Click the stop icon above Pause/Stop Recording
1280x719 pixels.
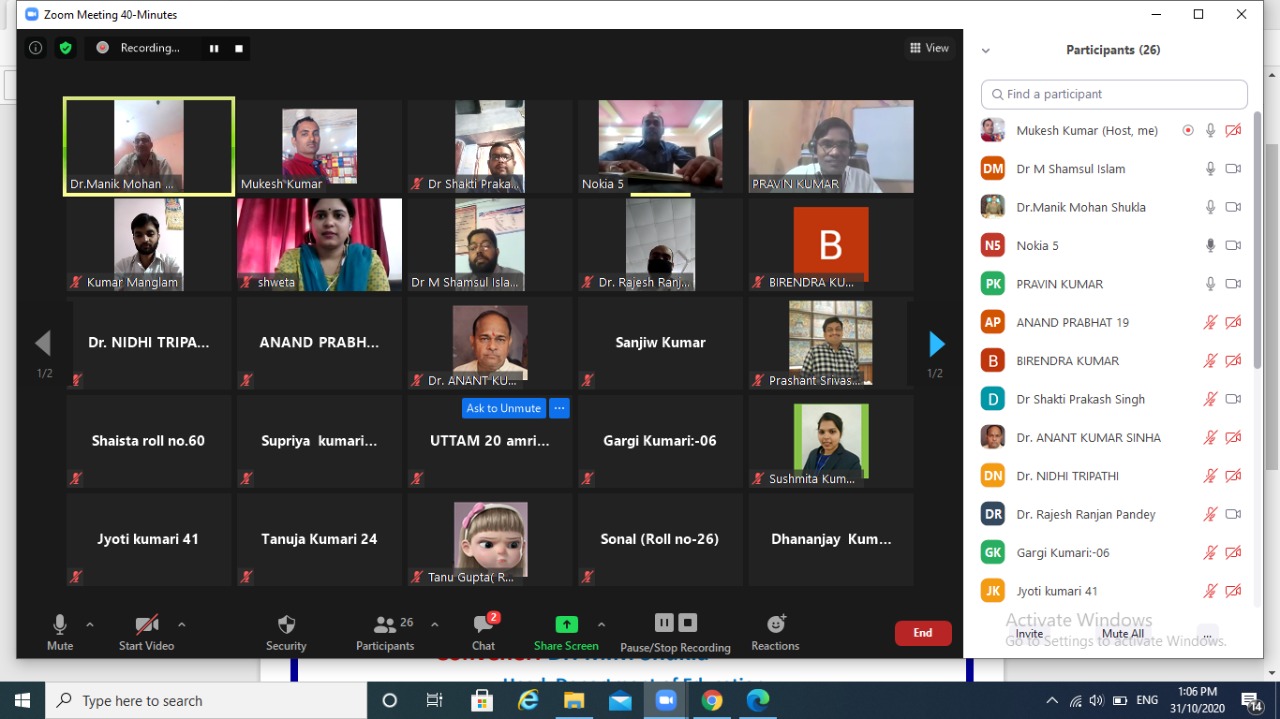(688, 623)
